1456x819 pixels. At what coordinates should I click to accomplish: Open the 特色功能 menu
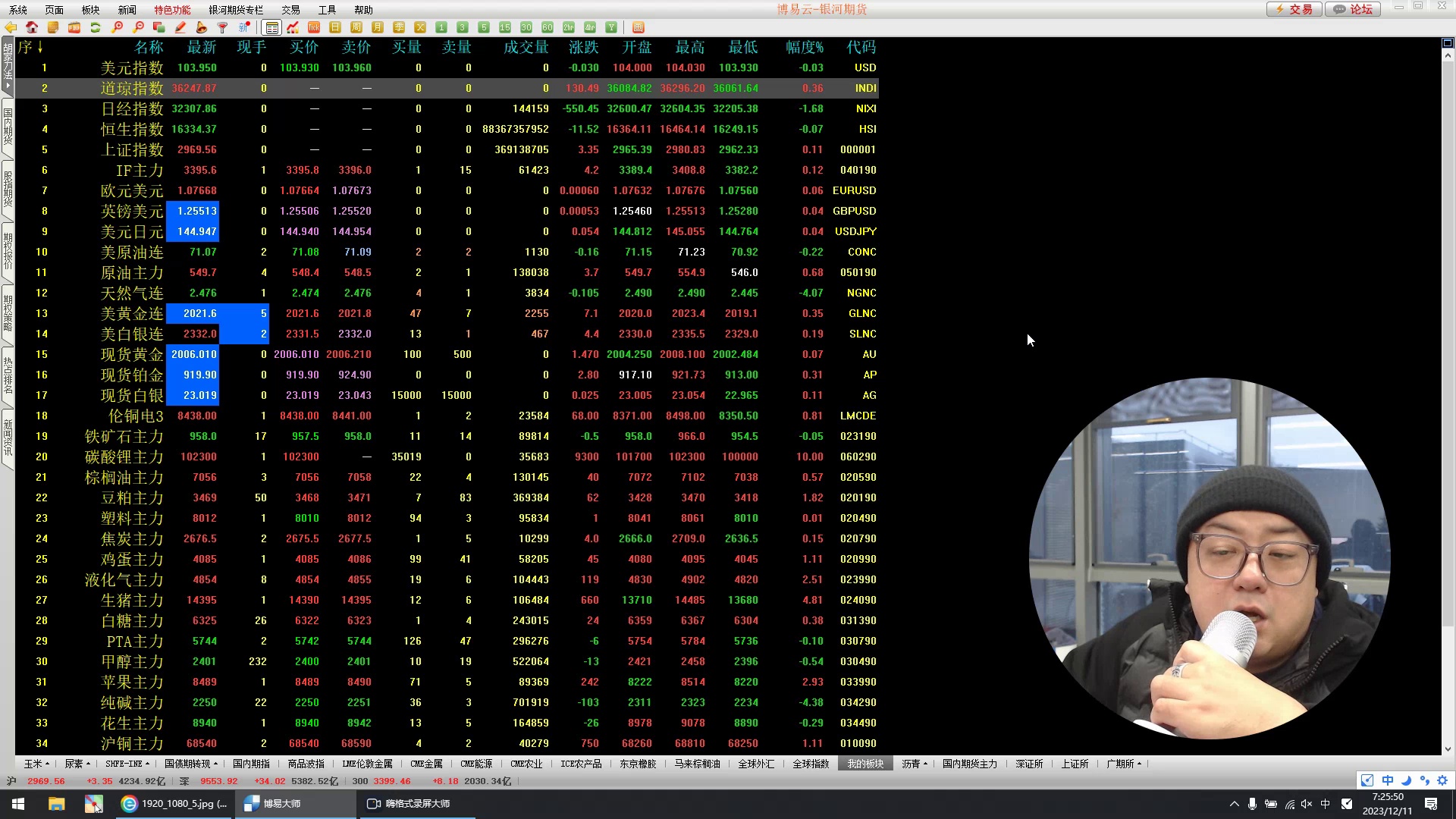(172, 10)
